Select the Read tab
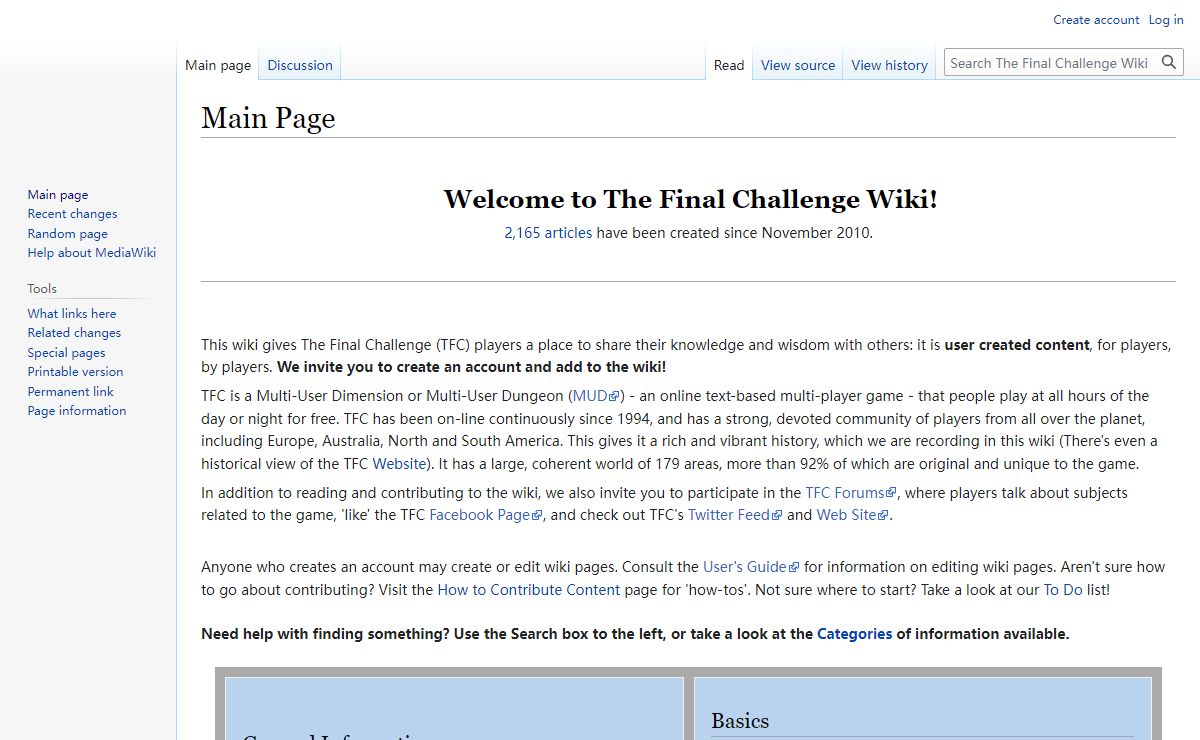1200x740 pixels. tap(729, 65)
